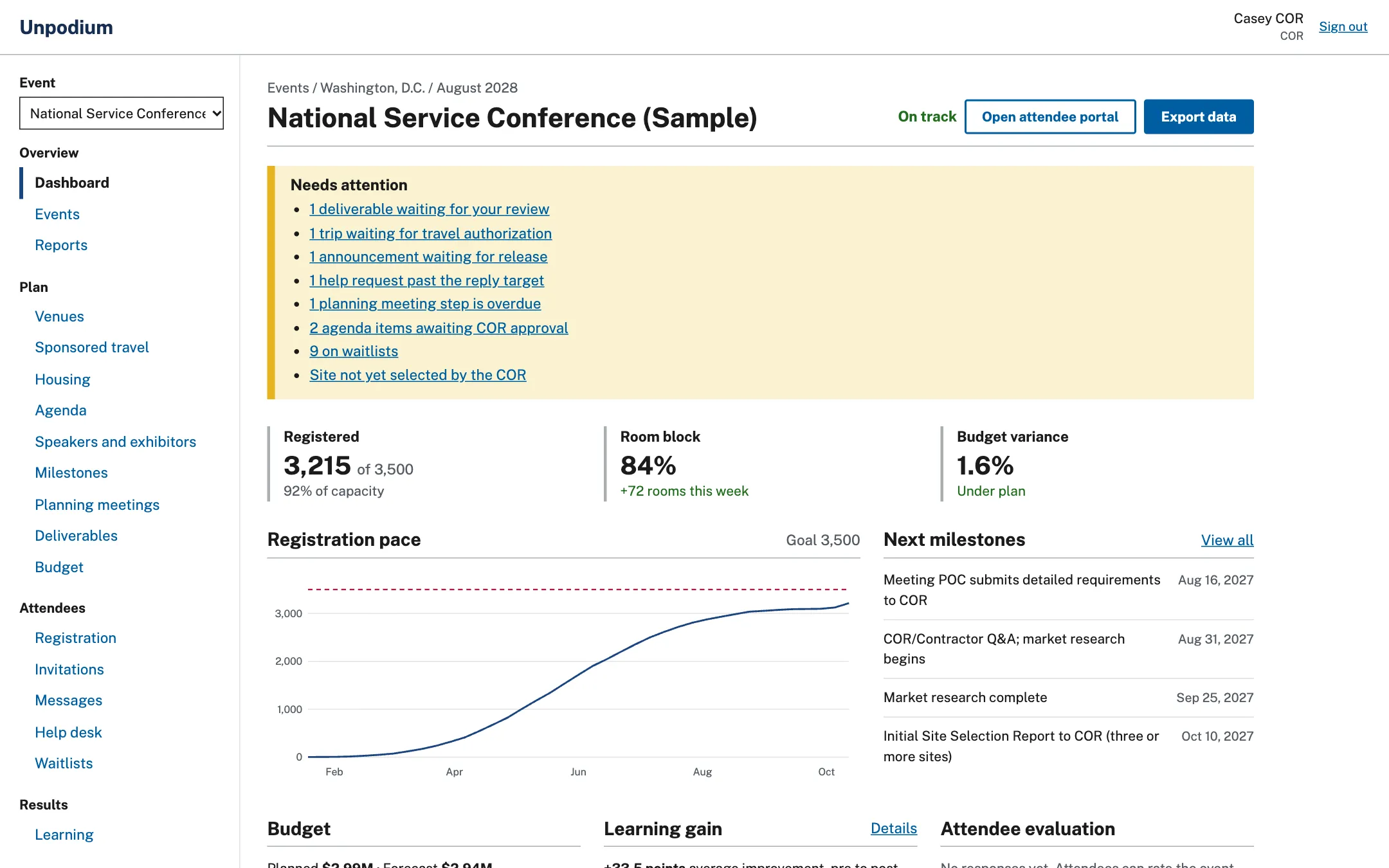Open Messages page
1389x868 pixels.
click(69, 700)
